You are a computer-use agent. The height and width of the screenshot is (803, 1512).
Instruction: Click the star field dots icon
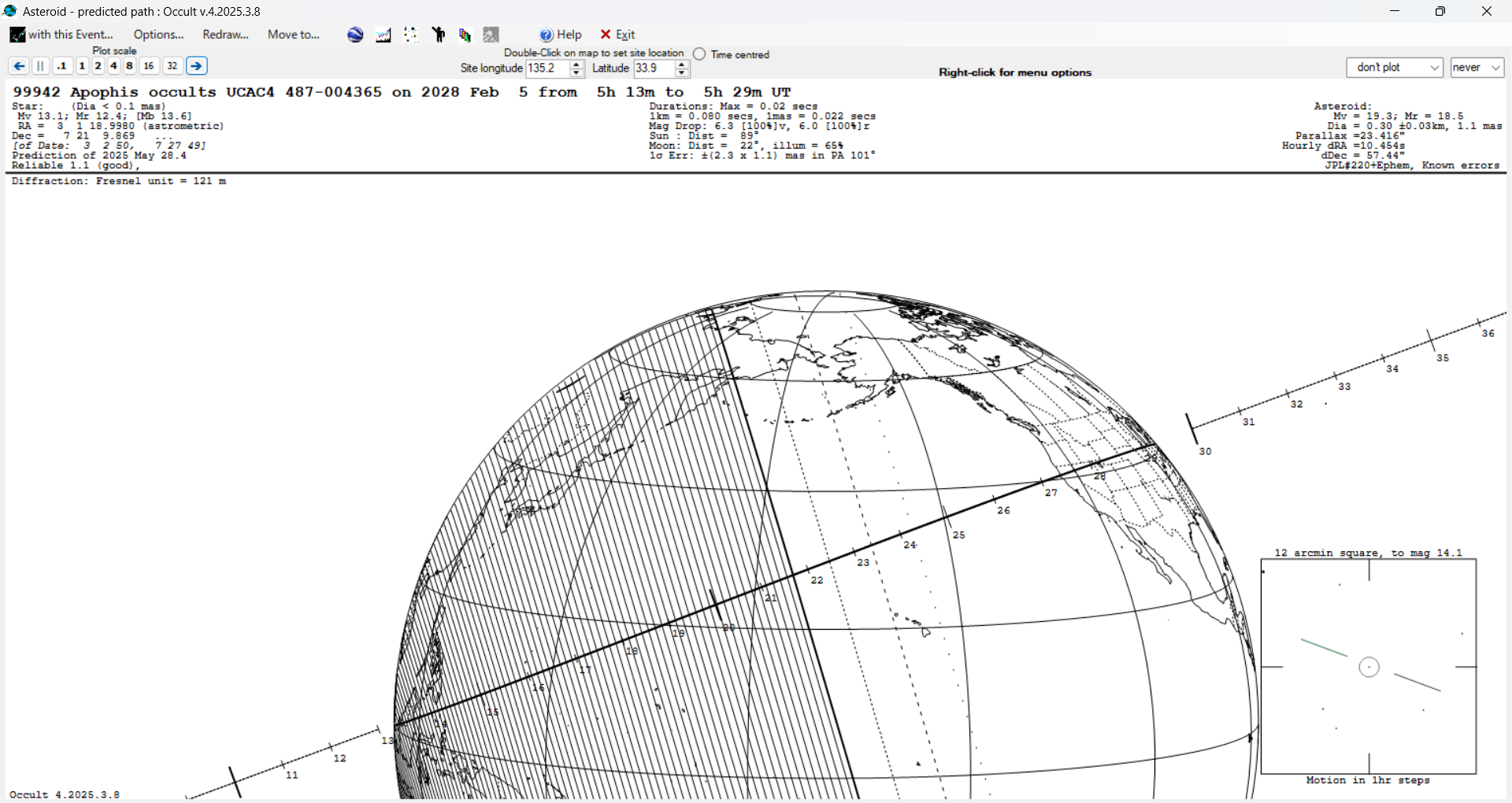(410, 35)
